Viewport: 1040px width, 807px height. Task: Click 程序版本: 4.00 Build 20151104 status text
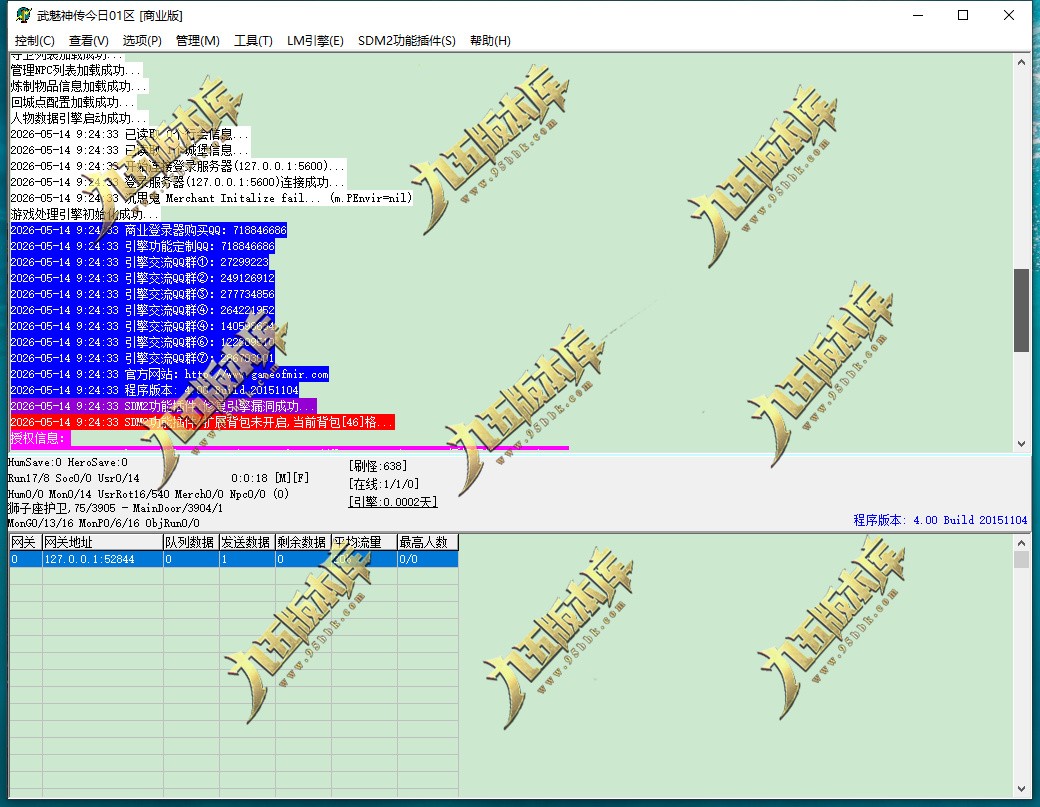pyautogui.click(x=940, y=520)
